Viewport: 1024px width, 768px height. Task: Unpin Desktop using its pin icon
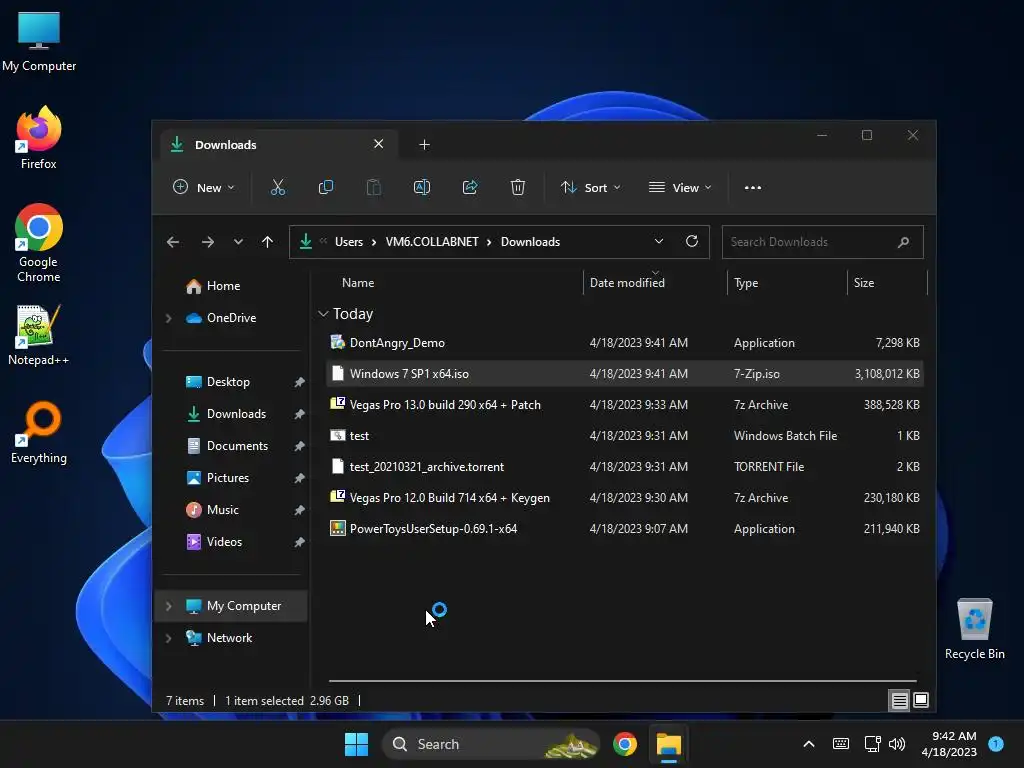coord(299,382)
